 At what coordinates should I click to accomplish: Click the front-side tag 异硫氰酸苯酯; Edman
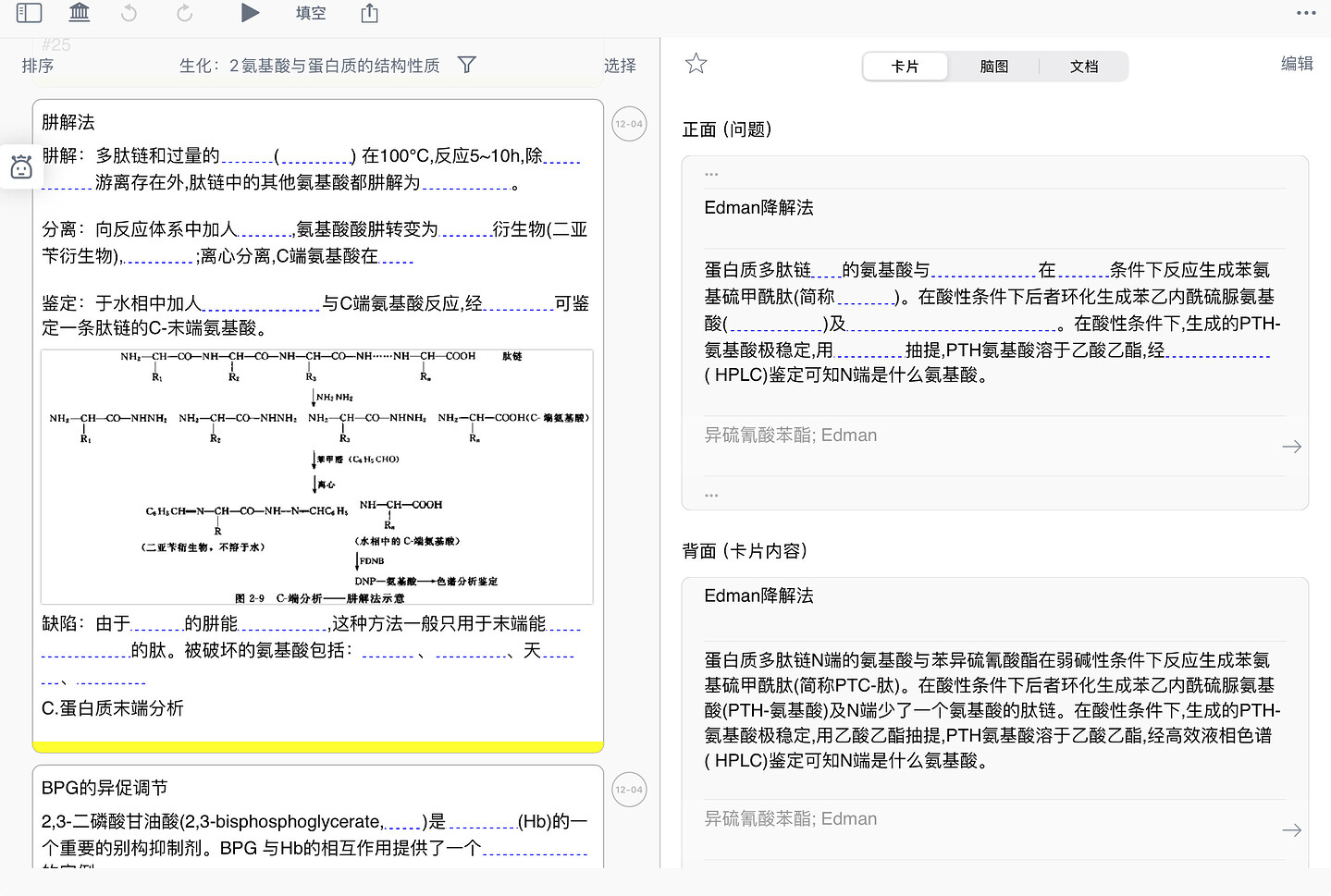click(791, 436)
